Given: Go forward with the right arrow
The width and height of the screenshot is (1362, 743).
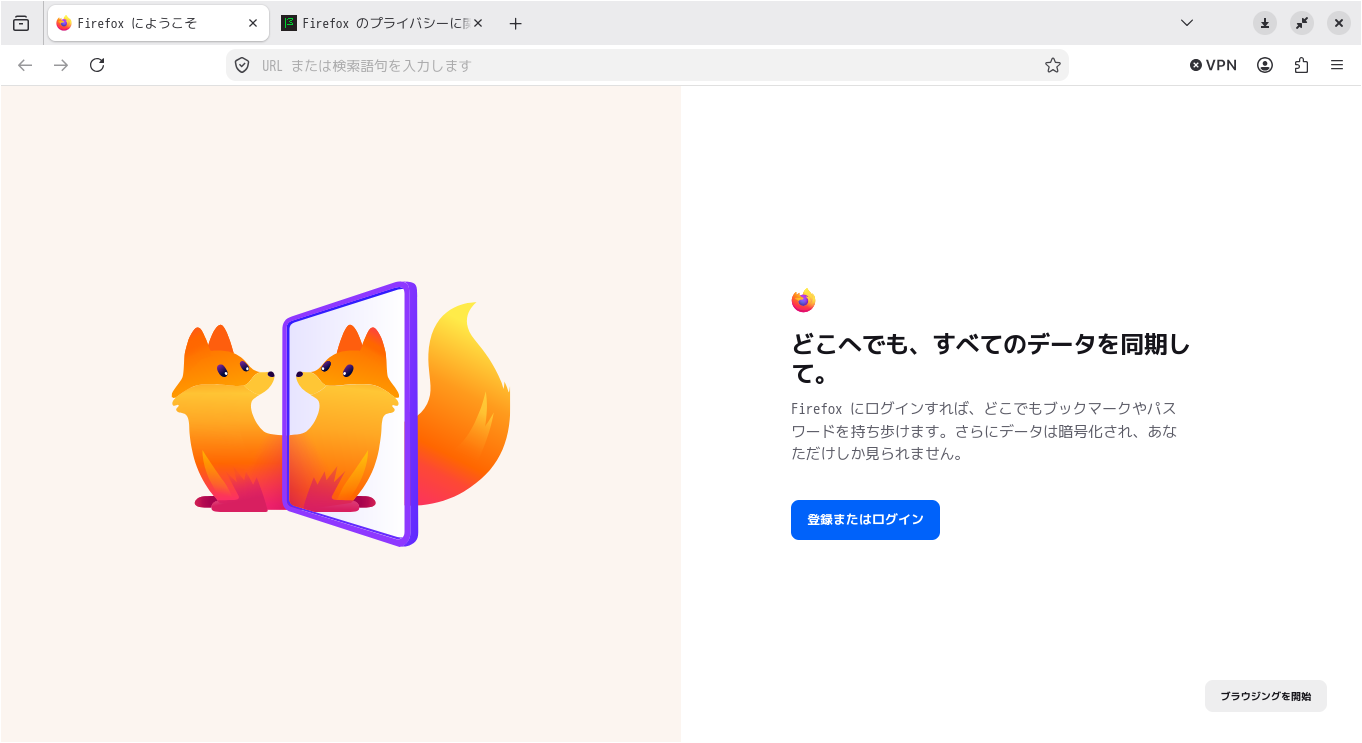Looking at the screenshot, I should pos(61,65).
